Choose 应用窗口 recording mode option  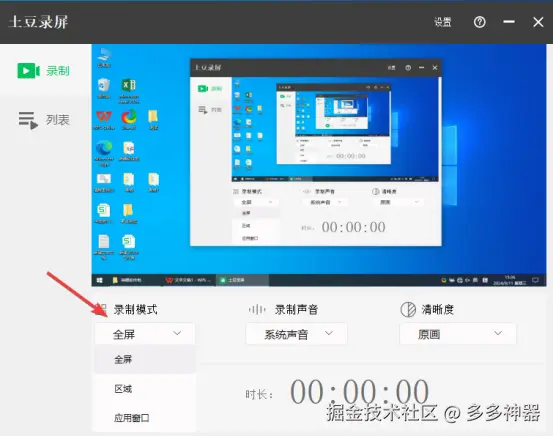tap(145, 418)
